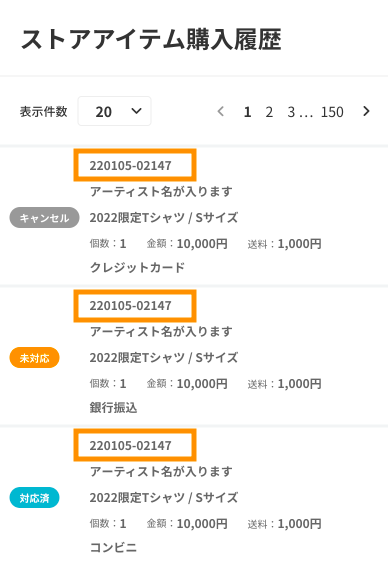This screenshot has width=388, height=564.
Task: Select item name in the 未対応 order
Action: click(x=164, y=358)
